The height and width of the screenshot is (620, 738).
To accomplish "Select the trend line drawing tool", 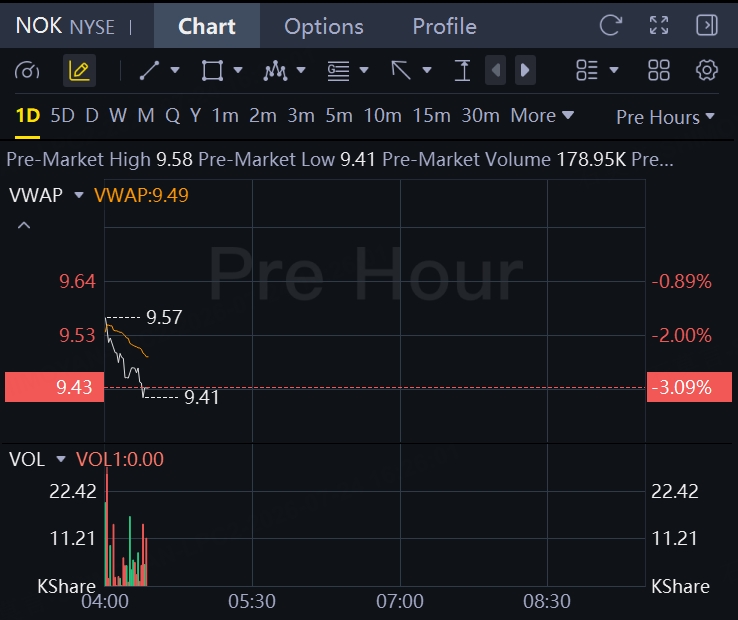I will point(150,71).
